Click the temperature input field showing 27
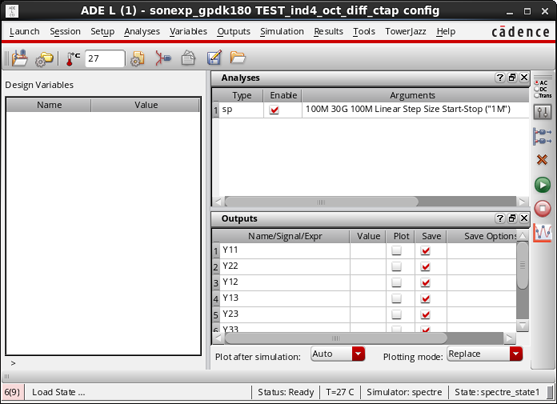This screenshot has height=404, width=557. [105, 58]
